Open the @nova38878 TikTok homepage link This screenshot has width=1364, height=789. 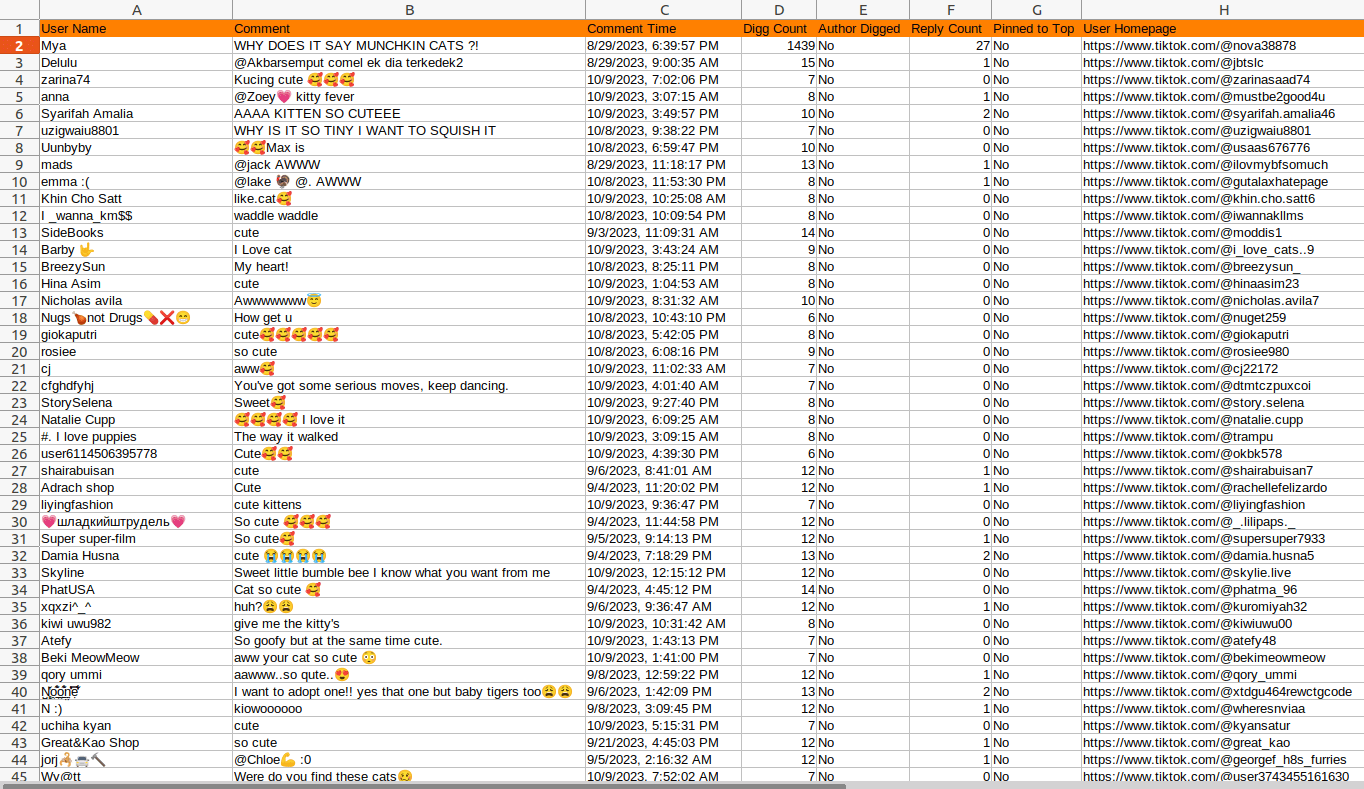[1189, 46]
